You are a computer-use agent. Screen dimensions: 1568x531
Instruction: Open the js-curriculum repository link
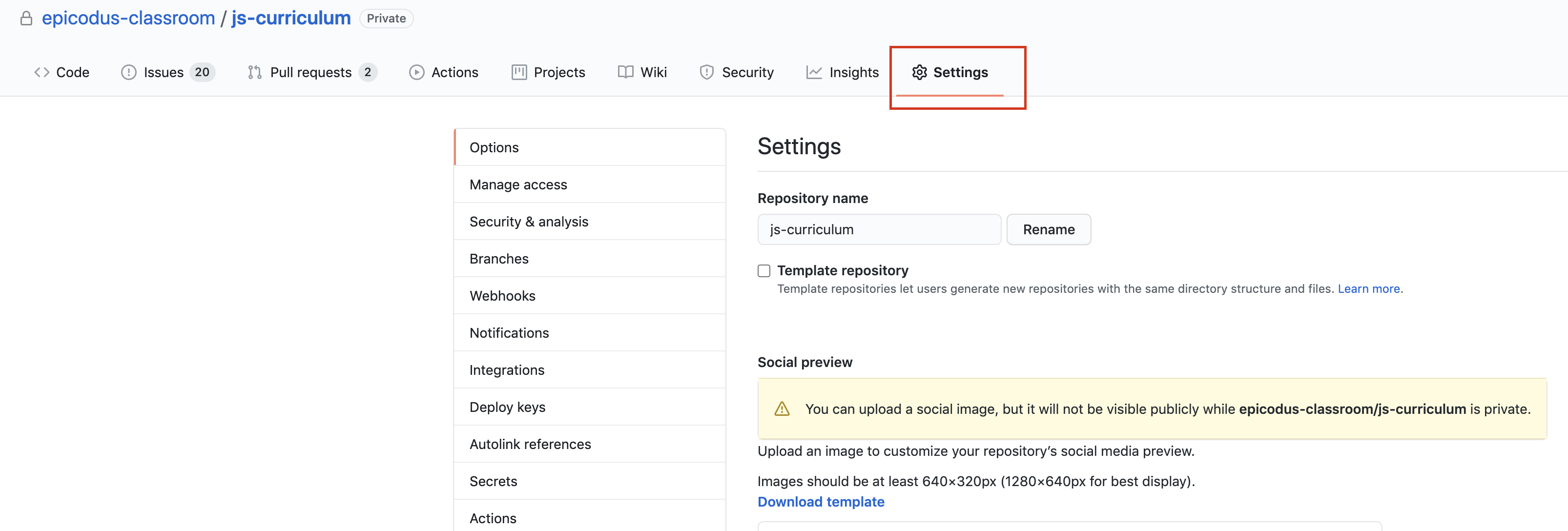click(x=291, y=18)
